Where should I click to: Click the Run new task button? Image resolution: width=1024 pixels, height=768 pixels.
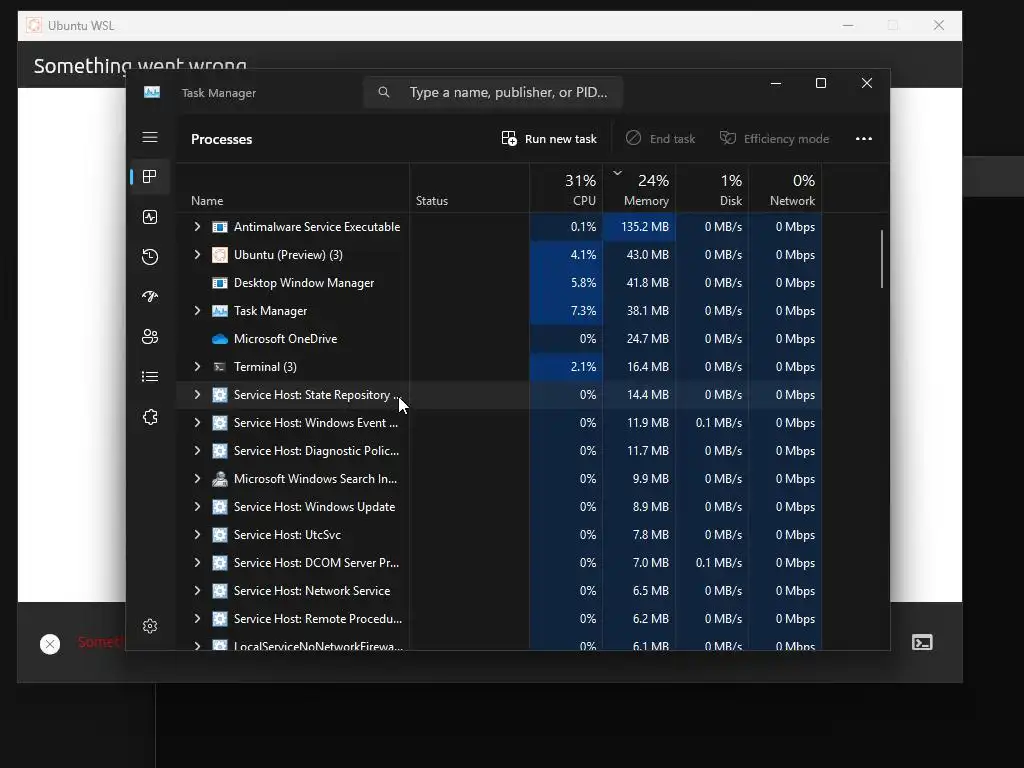pos(549,138)
